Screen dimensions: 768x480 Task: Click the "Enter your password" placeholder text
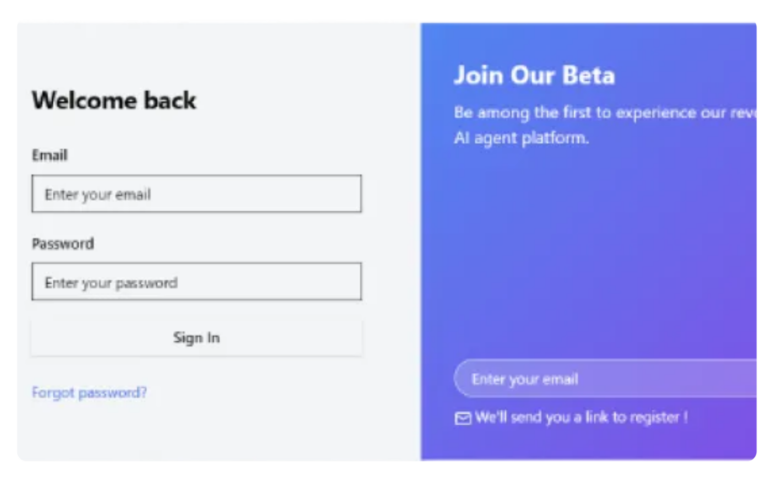click(x=111, y=283)
